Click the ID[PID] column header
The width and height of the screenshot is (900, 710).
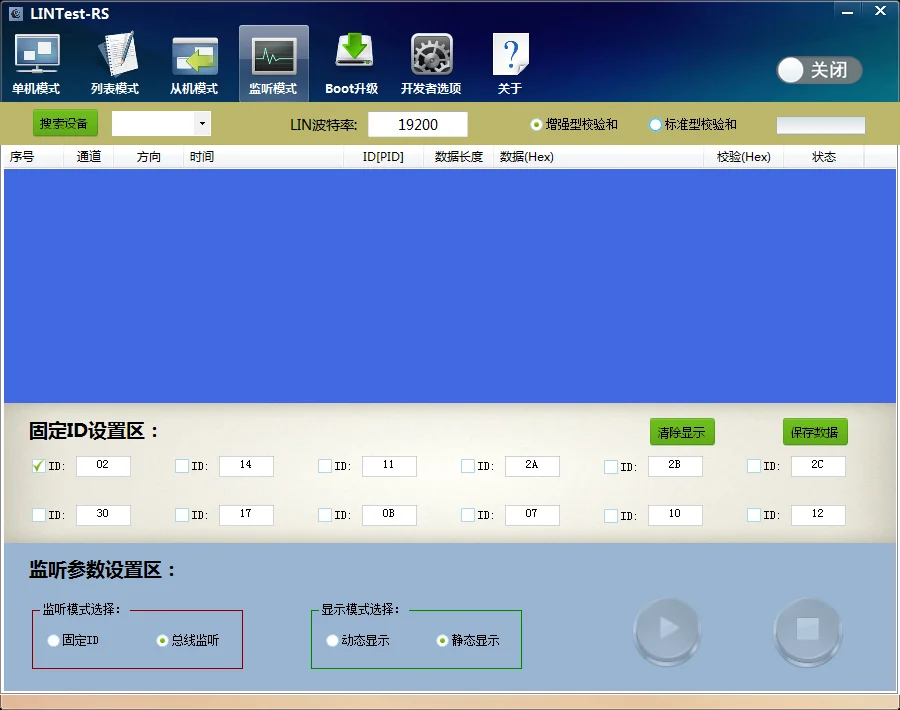click(x=383, y=157)
